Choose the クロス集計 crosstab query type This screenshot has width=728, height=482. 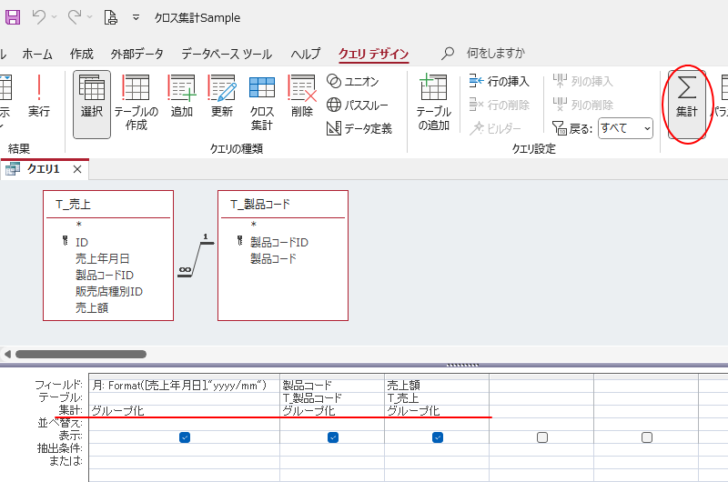(x=262, y=103)
